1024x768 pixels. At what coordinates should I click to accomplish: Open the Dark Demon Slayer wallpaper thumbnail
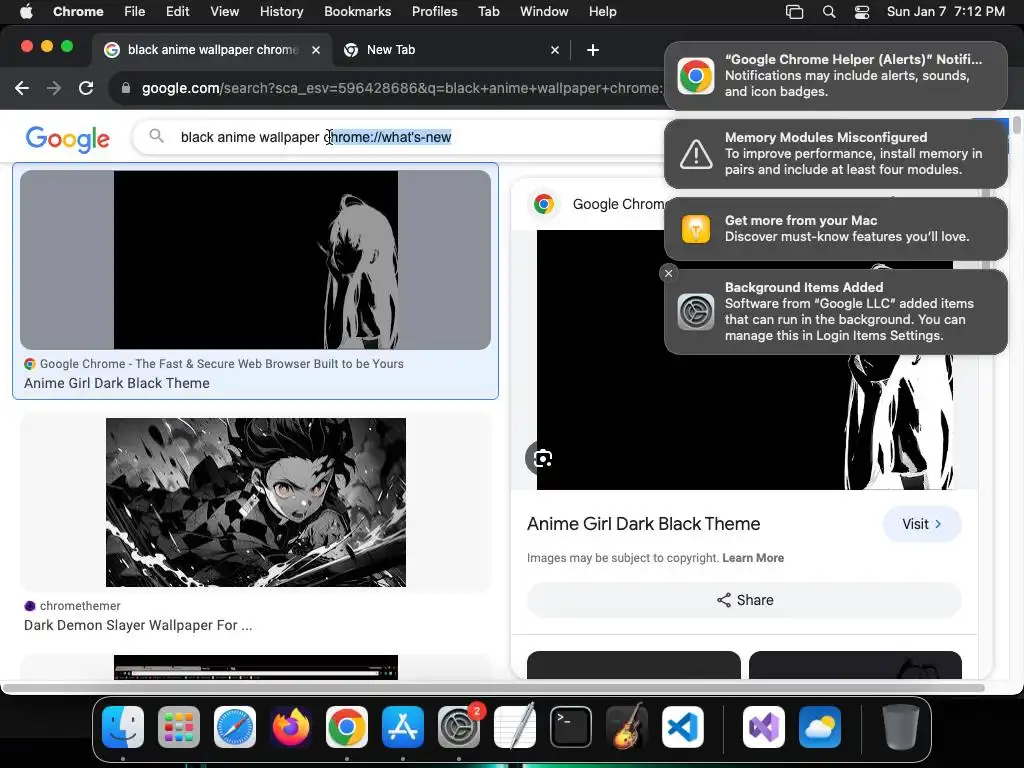(x=255, y=502)
